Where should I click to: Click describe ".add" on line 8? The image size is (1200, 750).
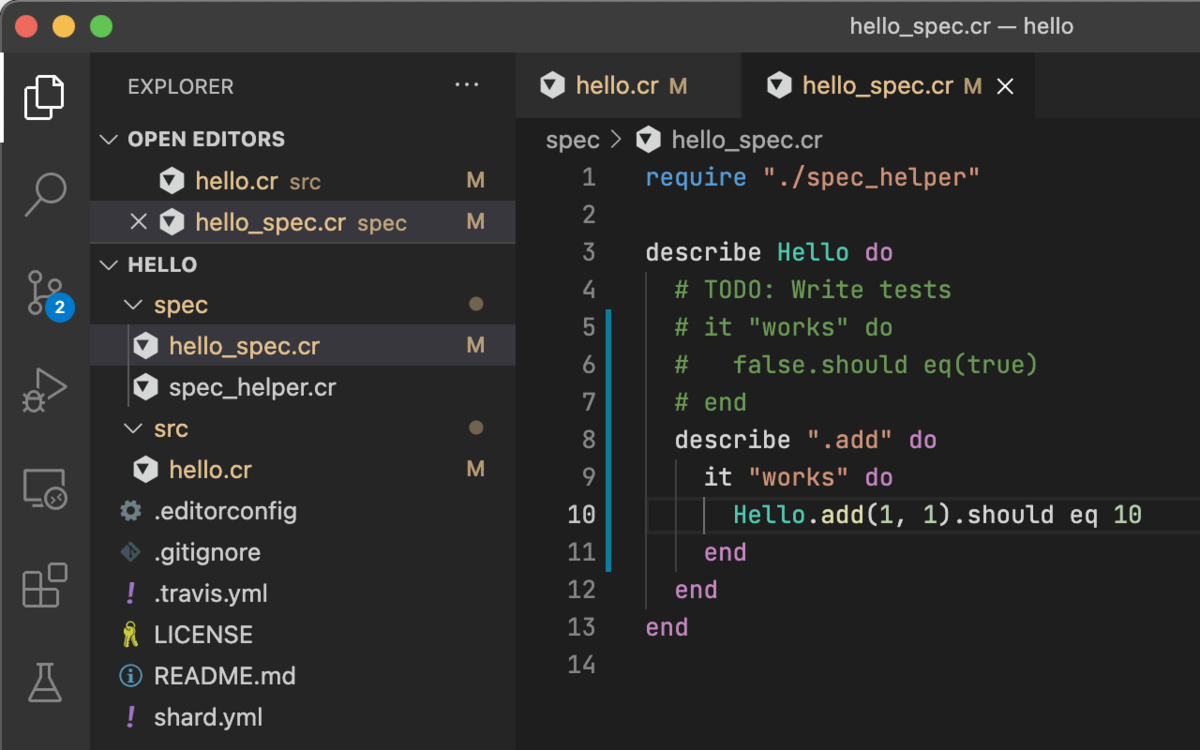tap(783, 440)
